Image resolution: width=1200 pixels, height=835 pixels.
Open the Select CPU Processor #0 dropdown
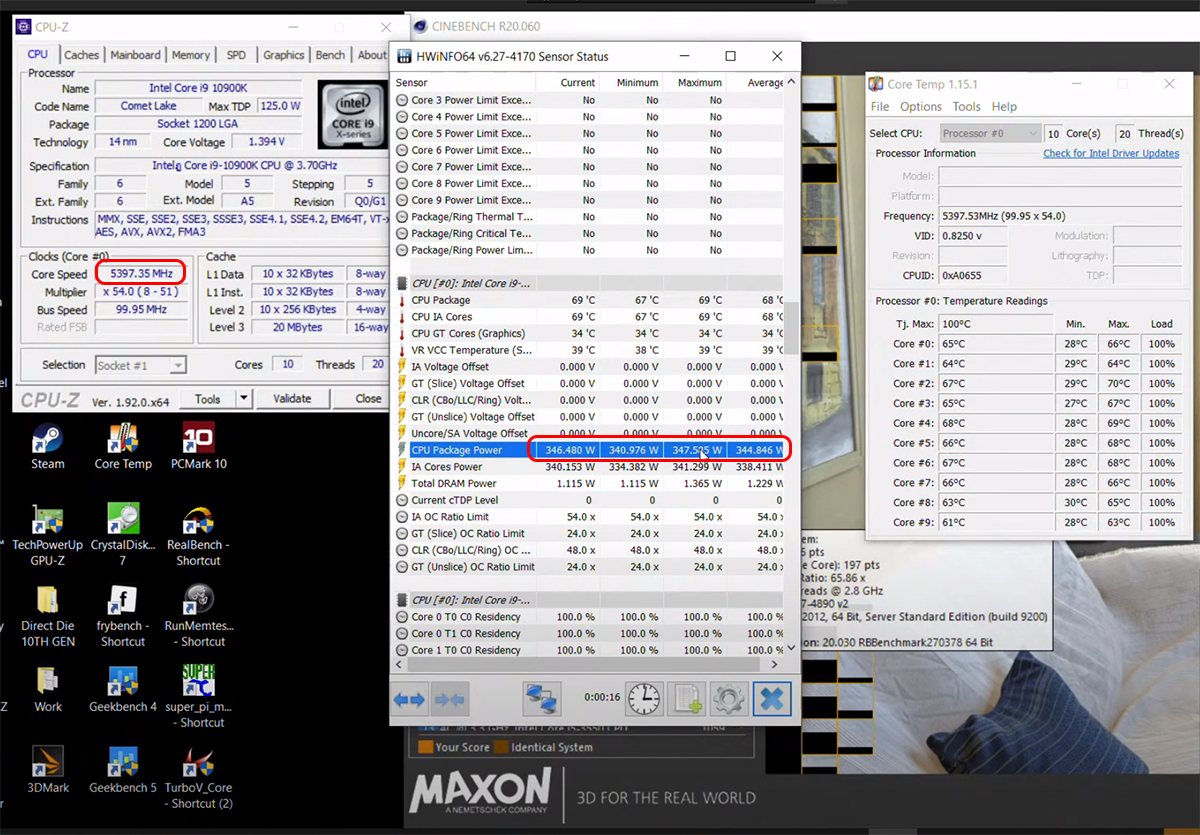[x=991, y=133]
